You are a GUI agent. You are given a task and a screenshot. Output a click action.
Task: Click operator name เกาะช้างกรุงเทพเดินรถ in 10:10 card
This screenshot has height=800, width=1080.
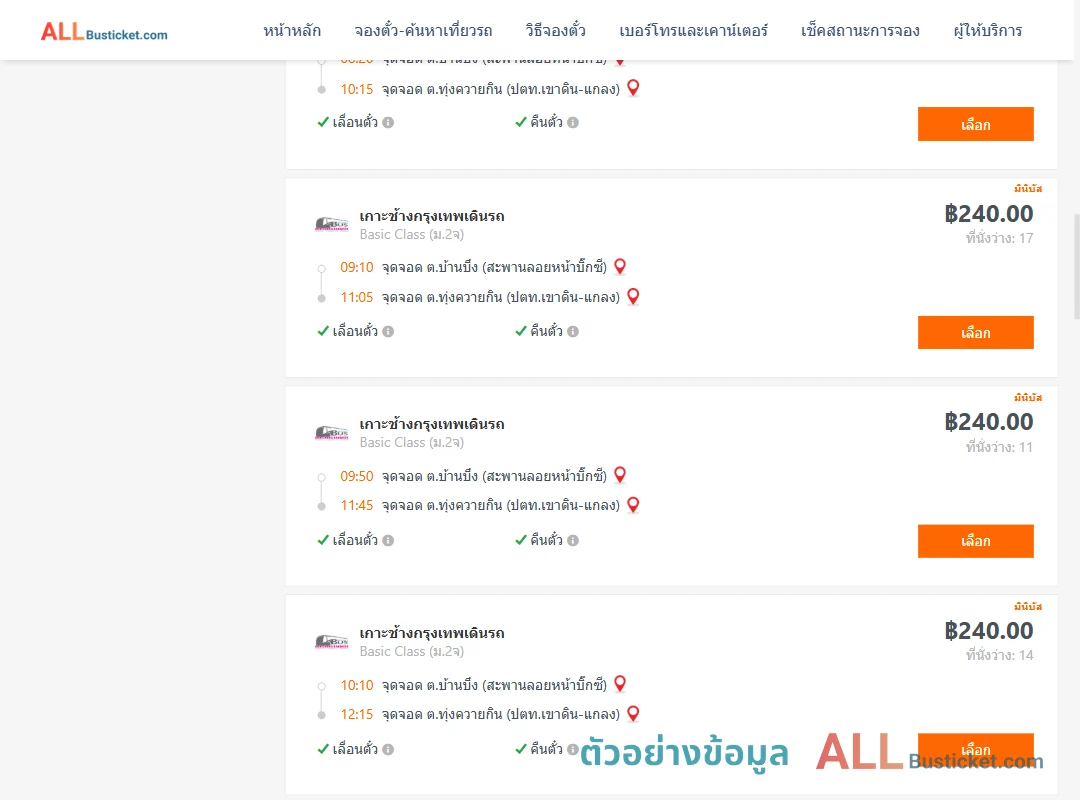point(432,633)
